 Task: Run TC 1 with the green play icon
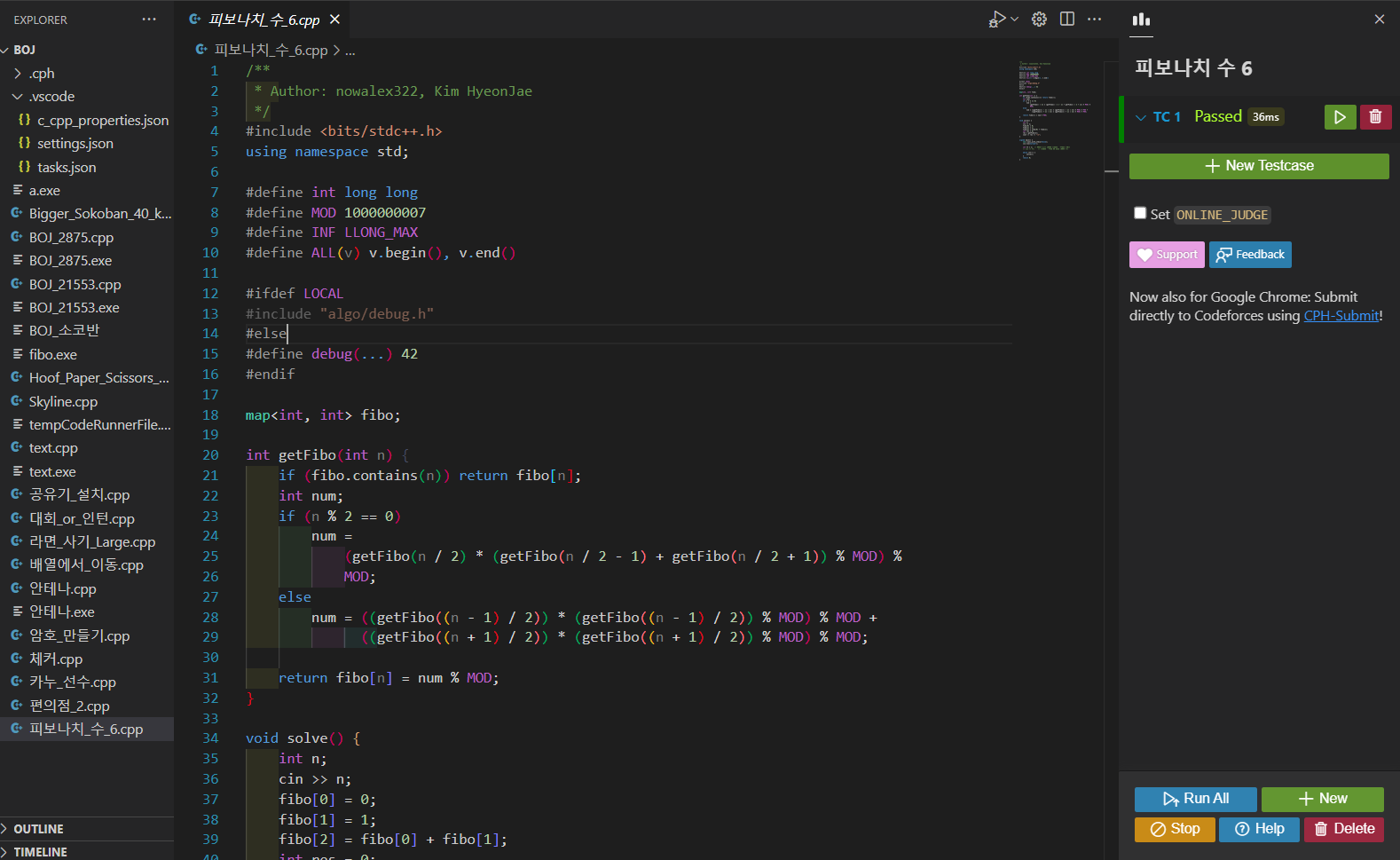[1340, 117]
